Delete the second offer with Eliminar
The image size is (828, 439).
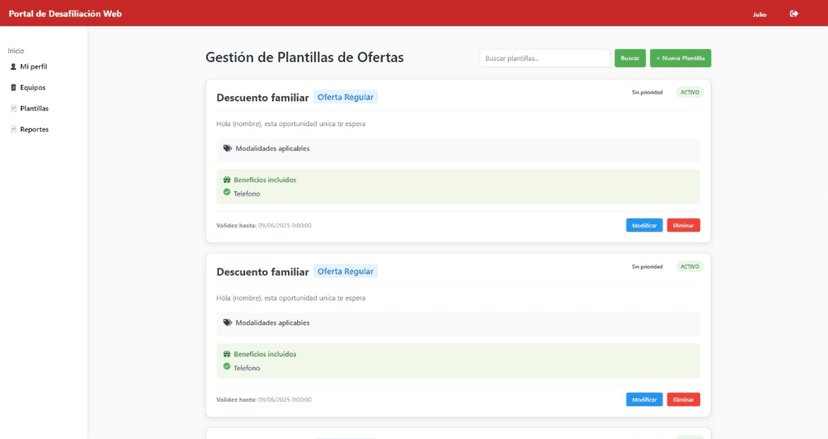click(x=683, y=400)
